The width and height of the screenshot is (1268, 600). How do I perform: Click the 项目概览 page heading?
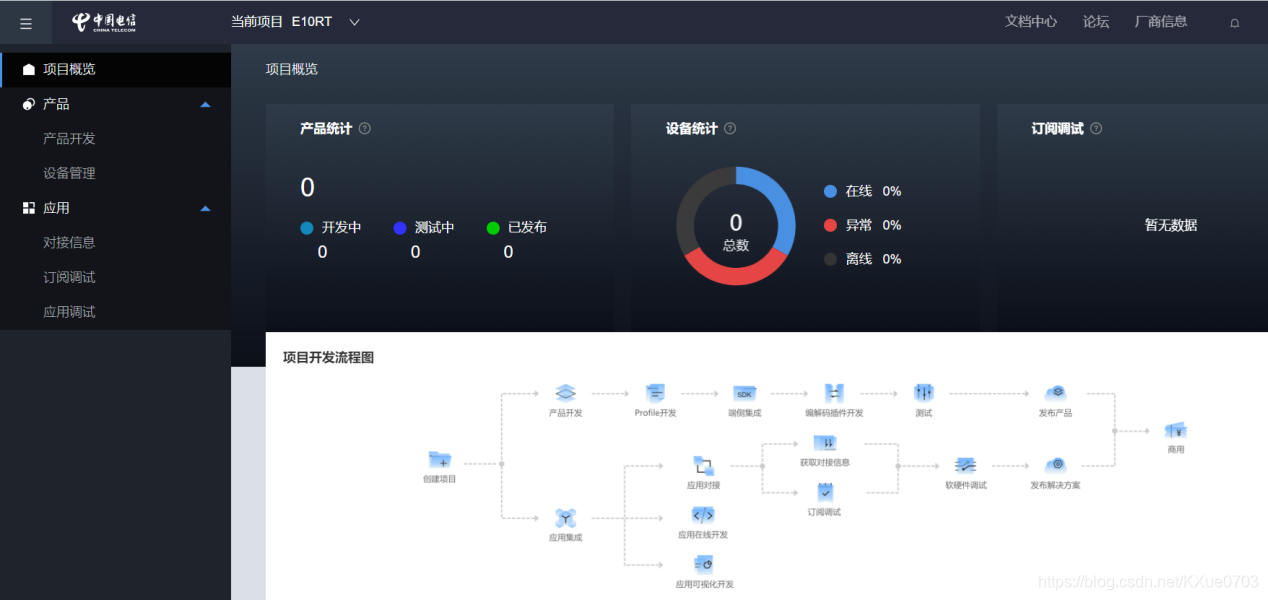click(x=292, y=69)
